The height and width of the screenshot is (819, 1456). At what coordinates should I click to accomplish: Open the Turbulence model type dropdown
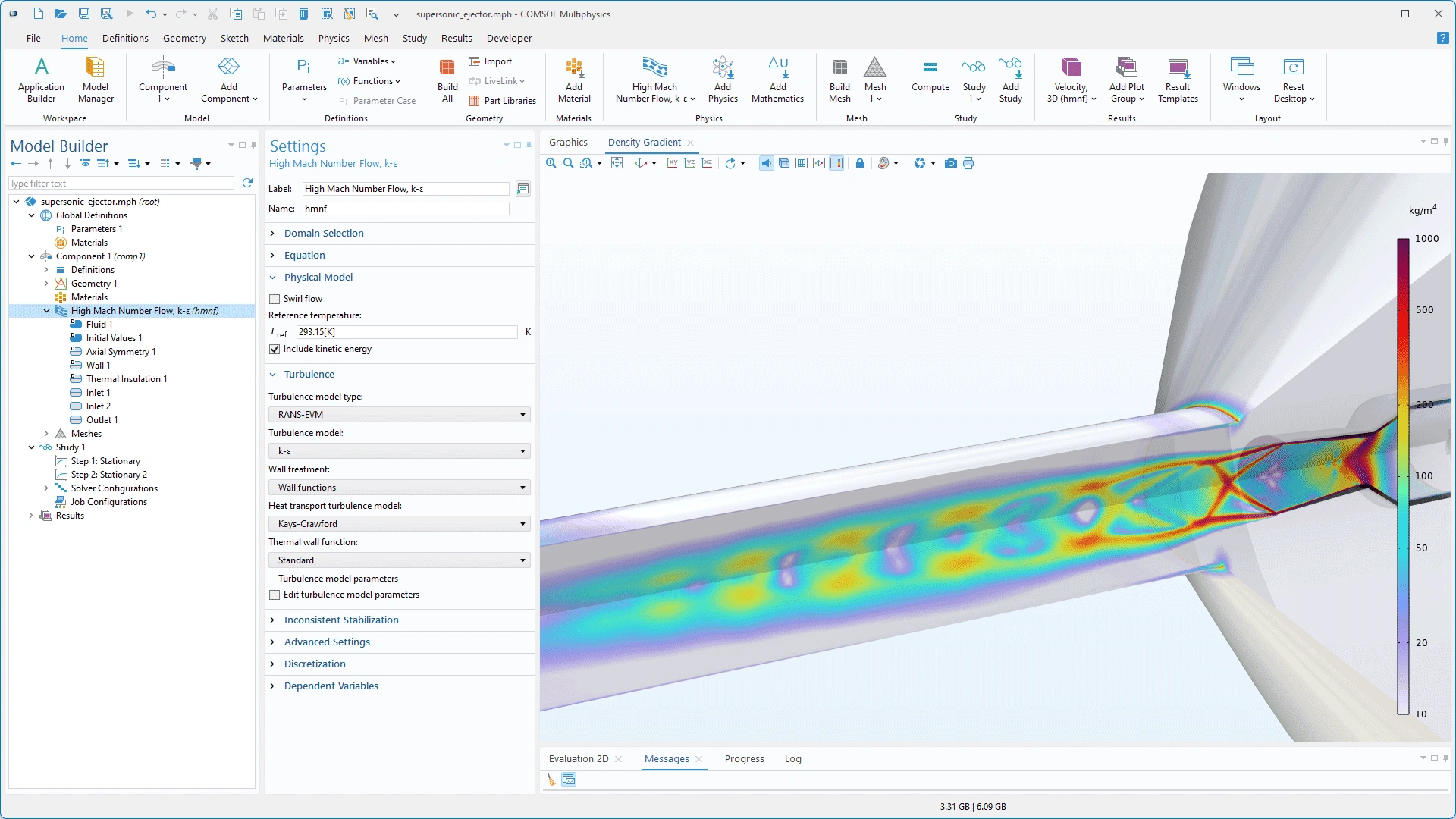click(x=399, y=415)
